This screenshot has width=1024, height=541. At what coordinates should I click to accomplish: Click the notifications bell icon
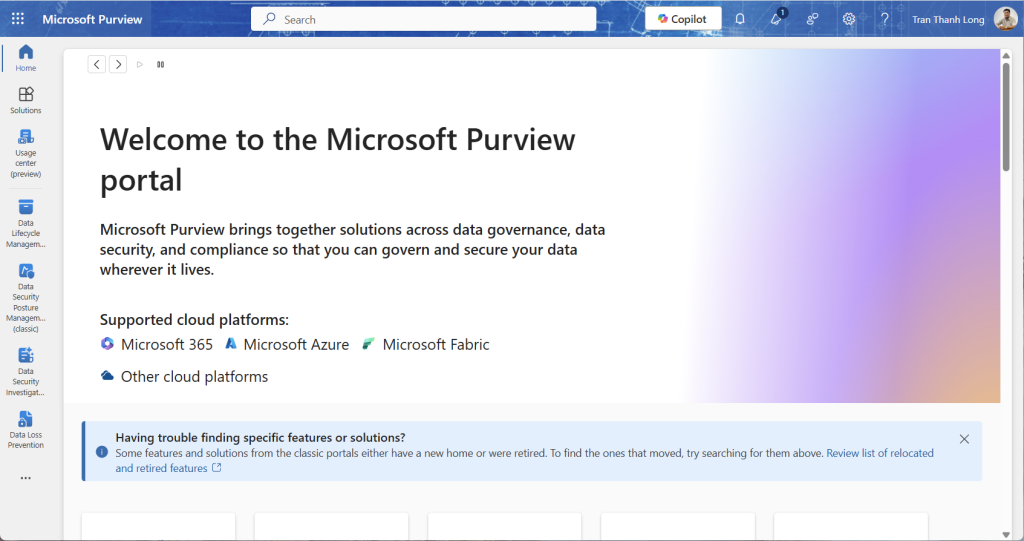[x=740, y=19]
